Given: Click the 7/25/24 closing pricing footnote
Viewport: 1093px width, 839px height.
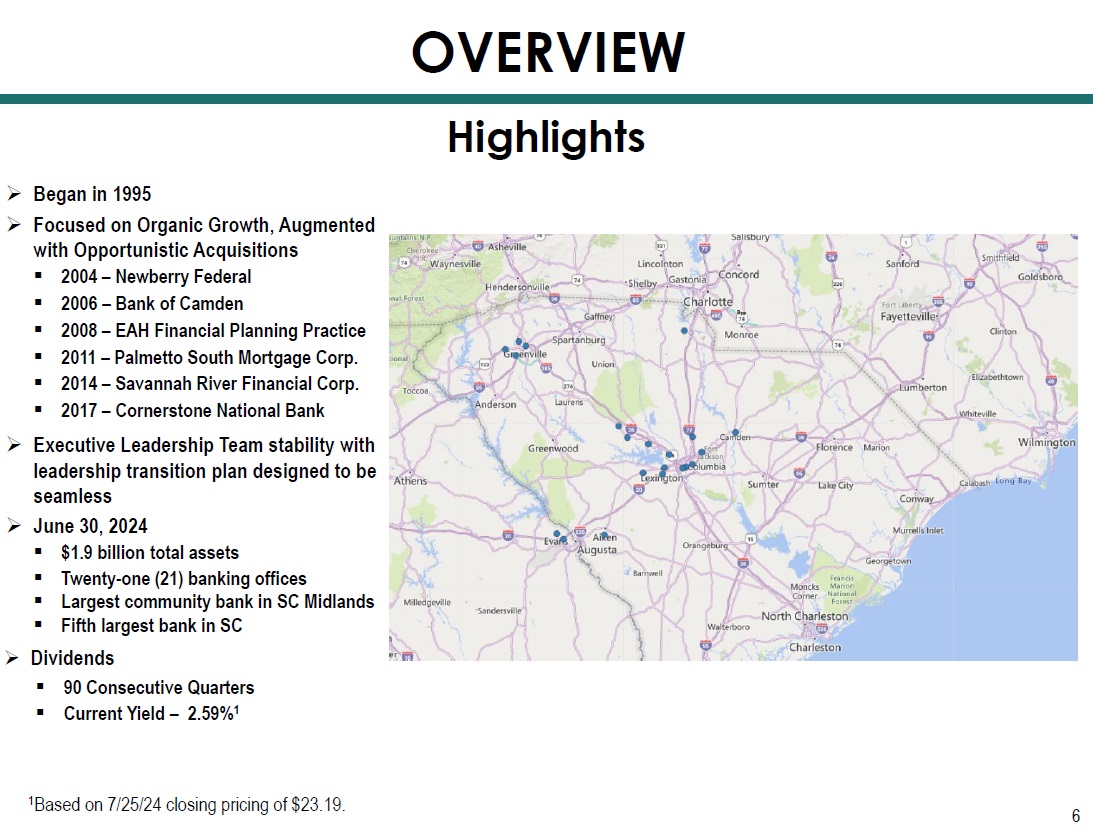Looking at the screenshot, I should coord(187,805).
